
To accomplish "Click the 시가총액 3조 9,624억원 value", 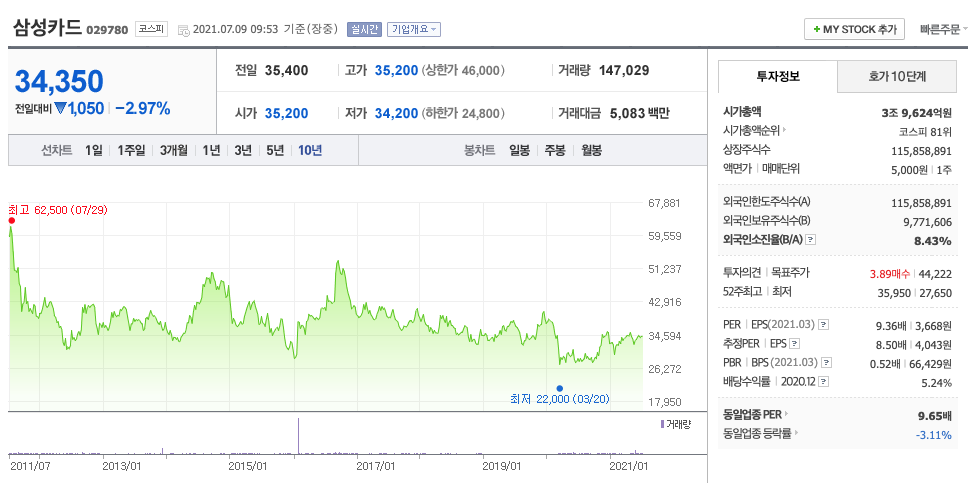I will coord(916,113).
